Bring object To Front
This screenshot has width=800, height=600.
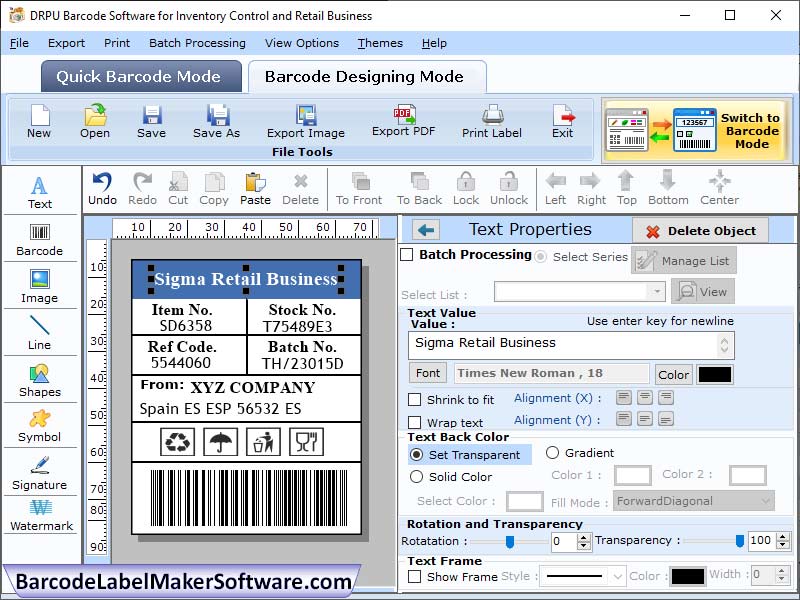(359, 189)
